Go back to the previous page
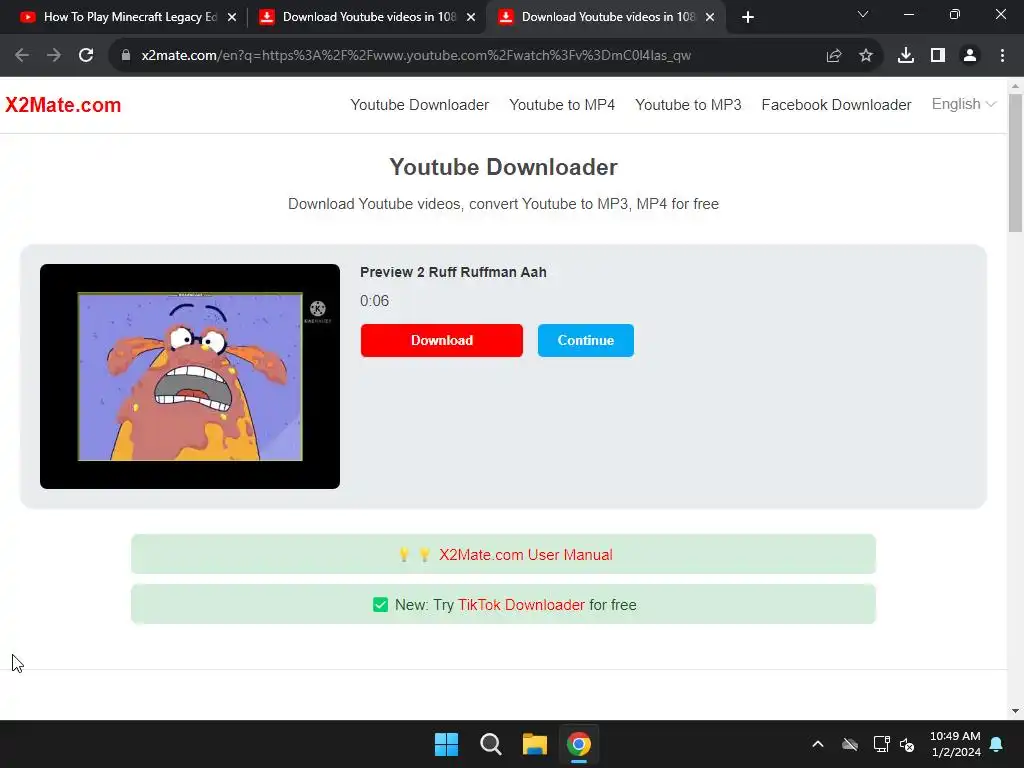 click(x=22, y=56)
